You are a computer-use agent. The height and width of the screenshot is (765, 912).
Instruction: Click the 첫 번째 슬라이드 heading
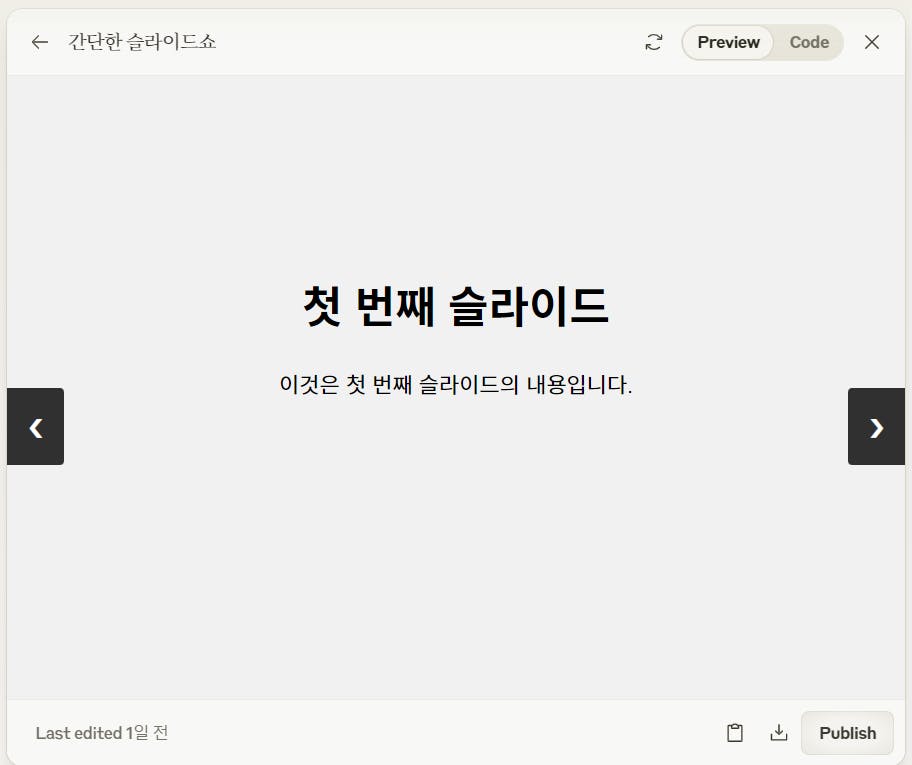tap(456, 306)
